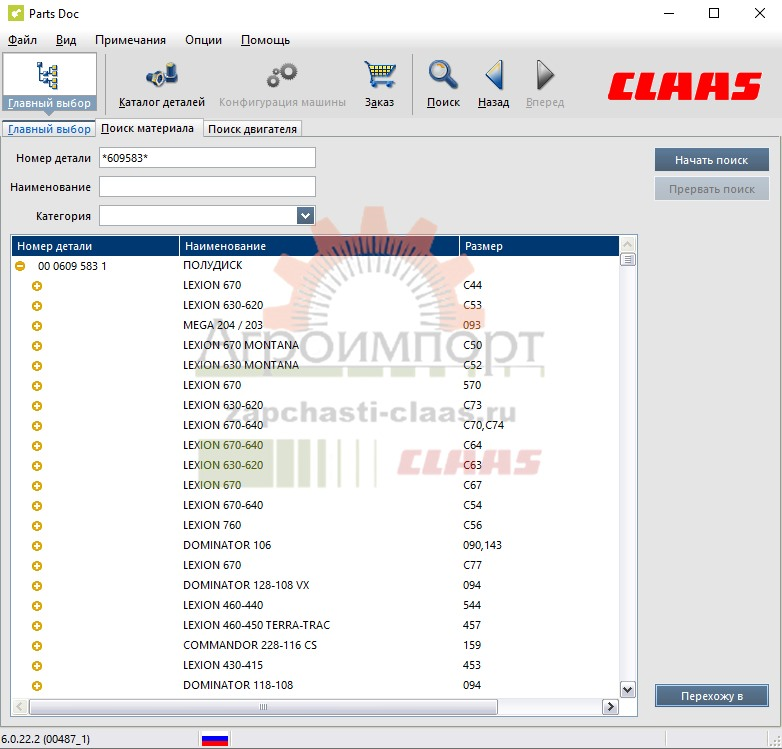Click the vertical scrollbar thumb
Viewport: 782px width, 749px height.
pyautogui.click(x=627, y=260)
